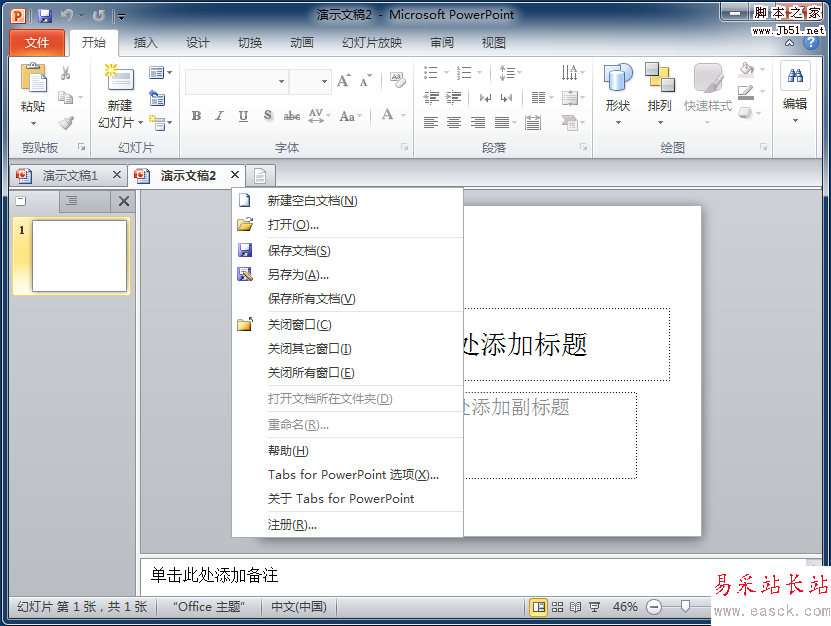Click the Undo icon in title bar
The width and height of the screenshot is (831, 626).
coord(67,16)
